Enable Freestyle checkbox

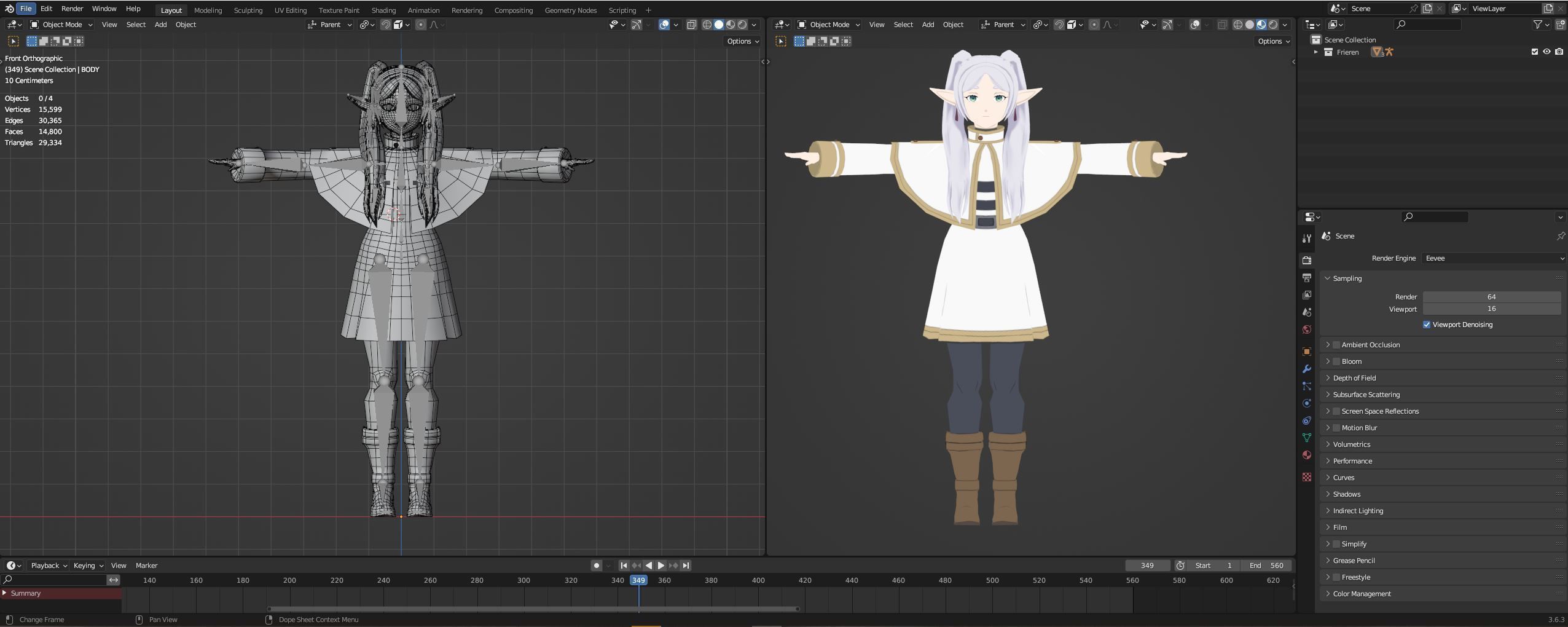[1336, 577]
